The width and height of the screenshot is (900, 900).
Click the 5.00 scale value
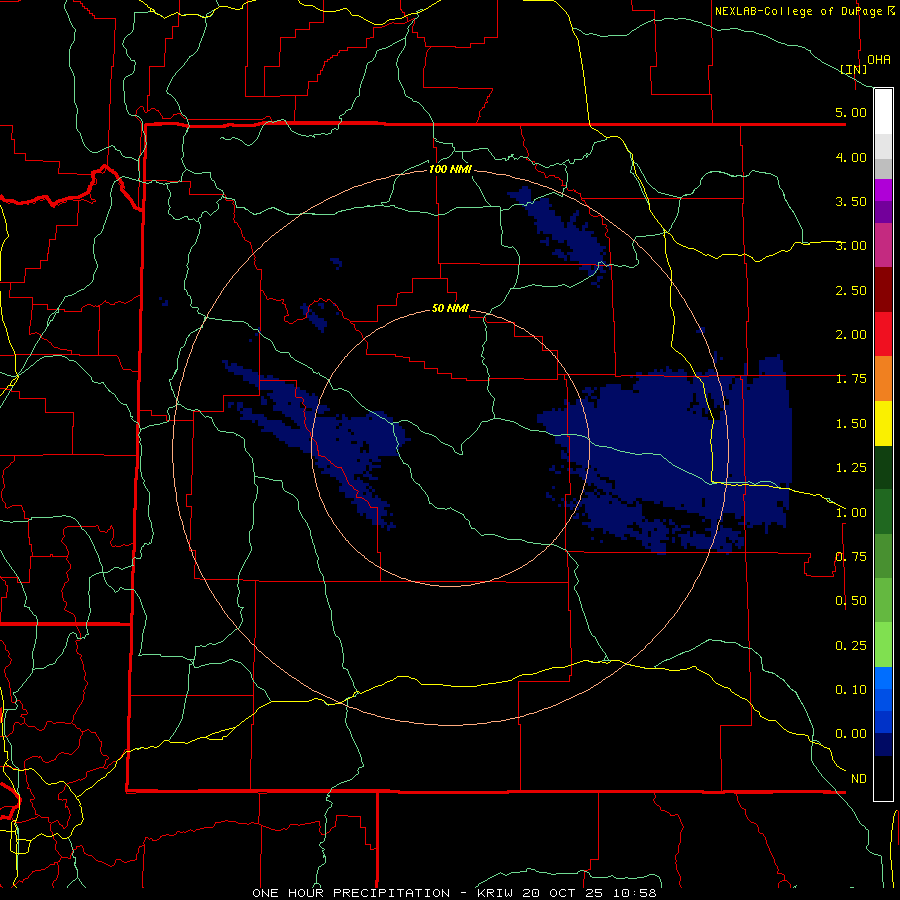(851, 112)
